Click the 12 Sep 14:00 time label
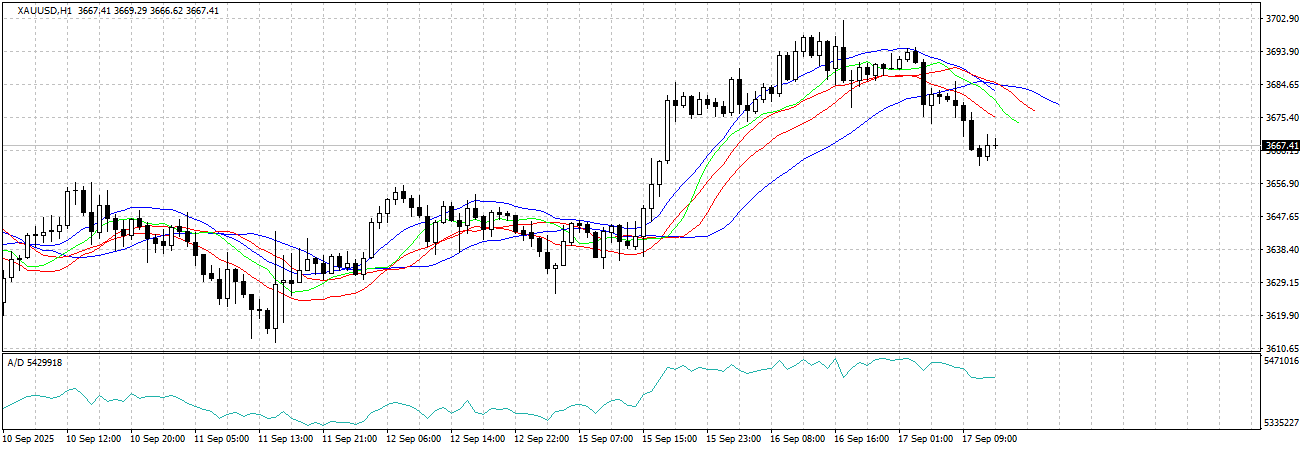 pos(476,439)
